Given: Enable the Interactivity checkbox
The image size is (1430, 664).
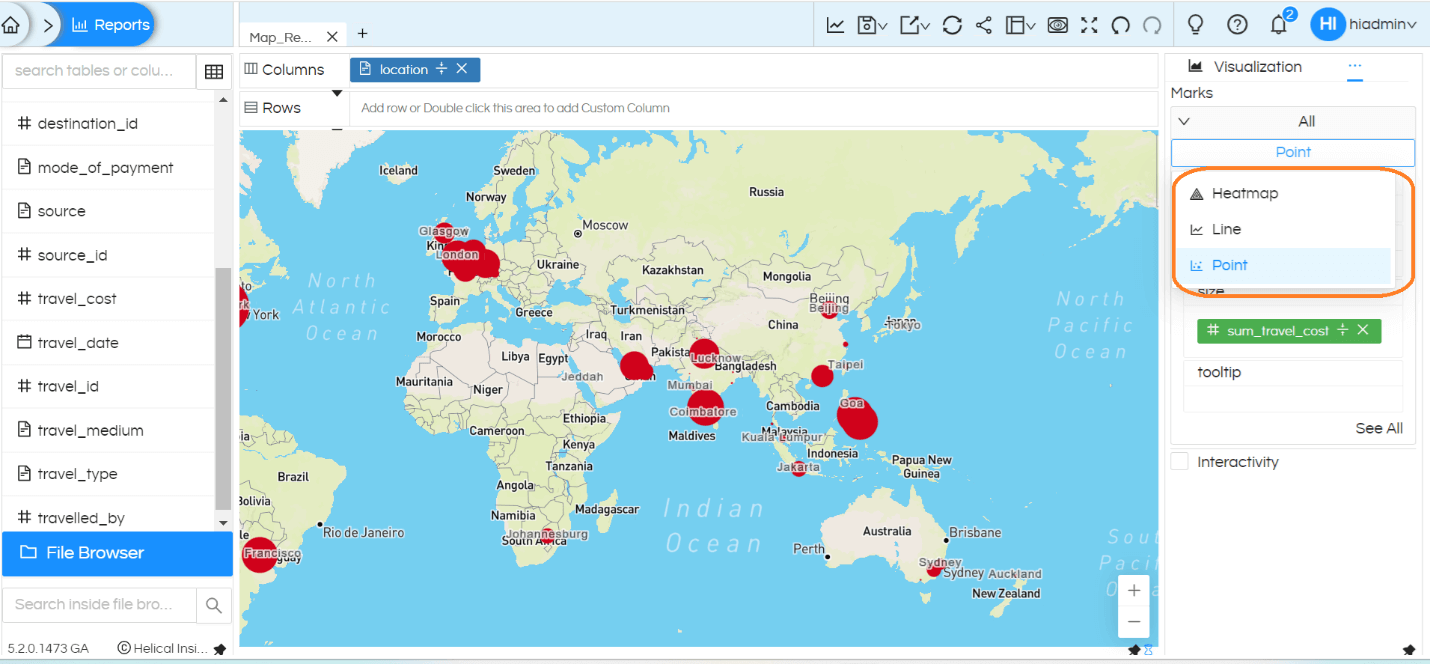Looking at the screenshot, I should [x=1180, y=461].
